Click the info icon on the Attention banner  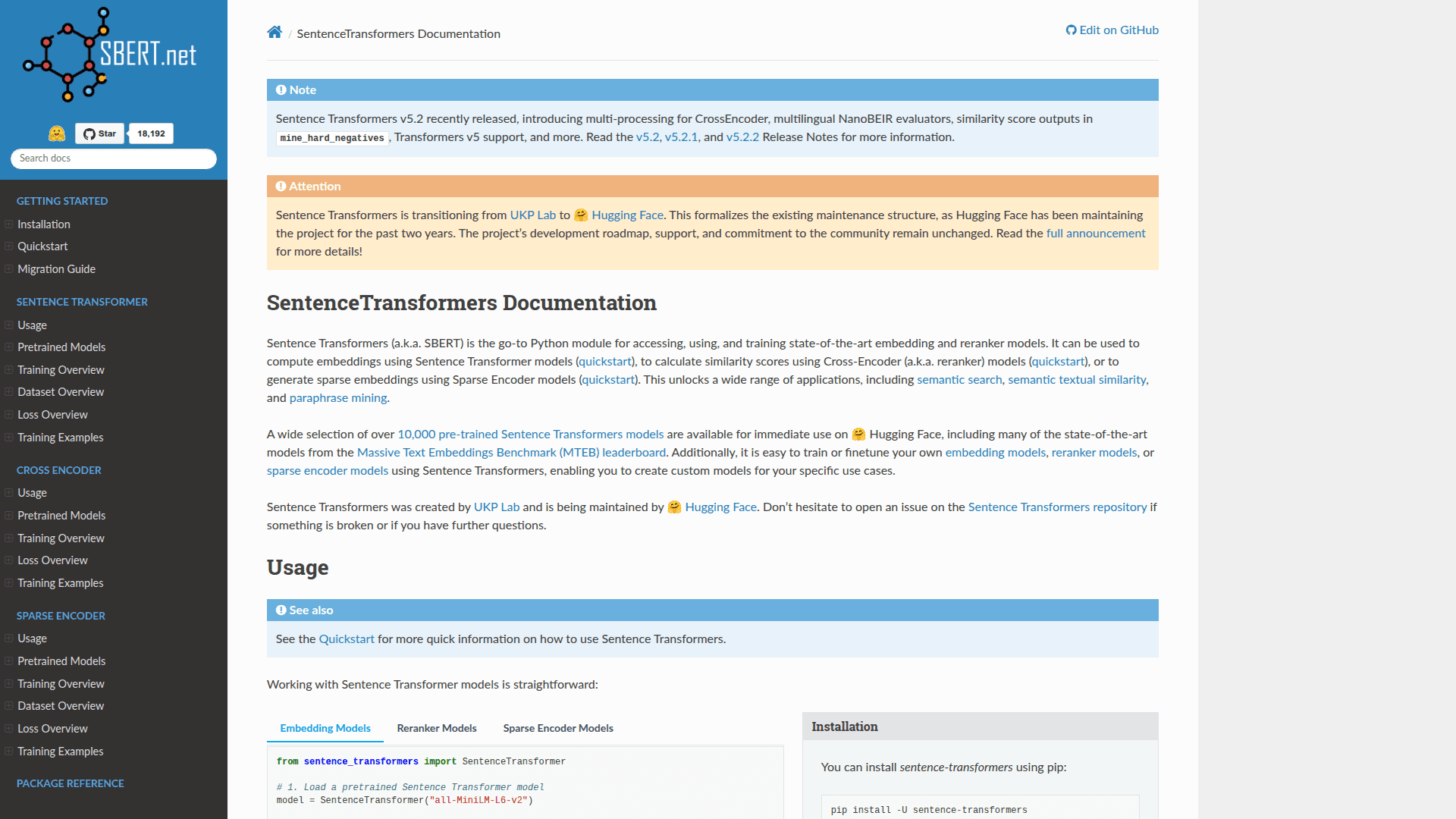coord(281,186)
